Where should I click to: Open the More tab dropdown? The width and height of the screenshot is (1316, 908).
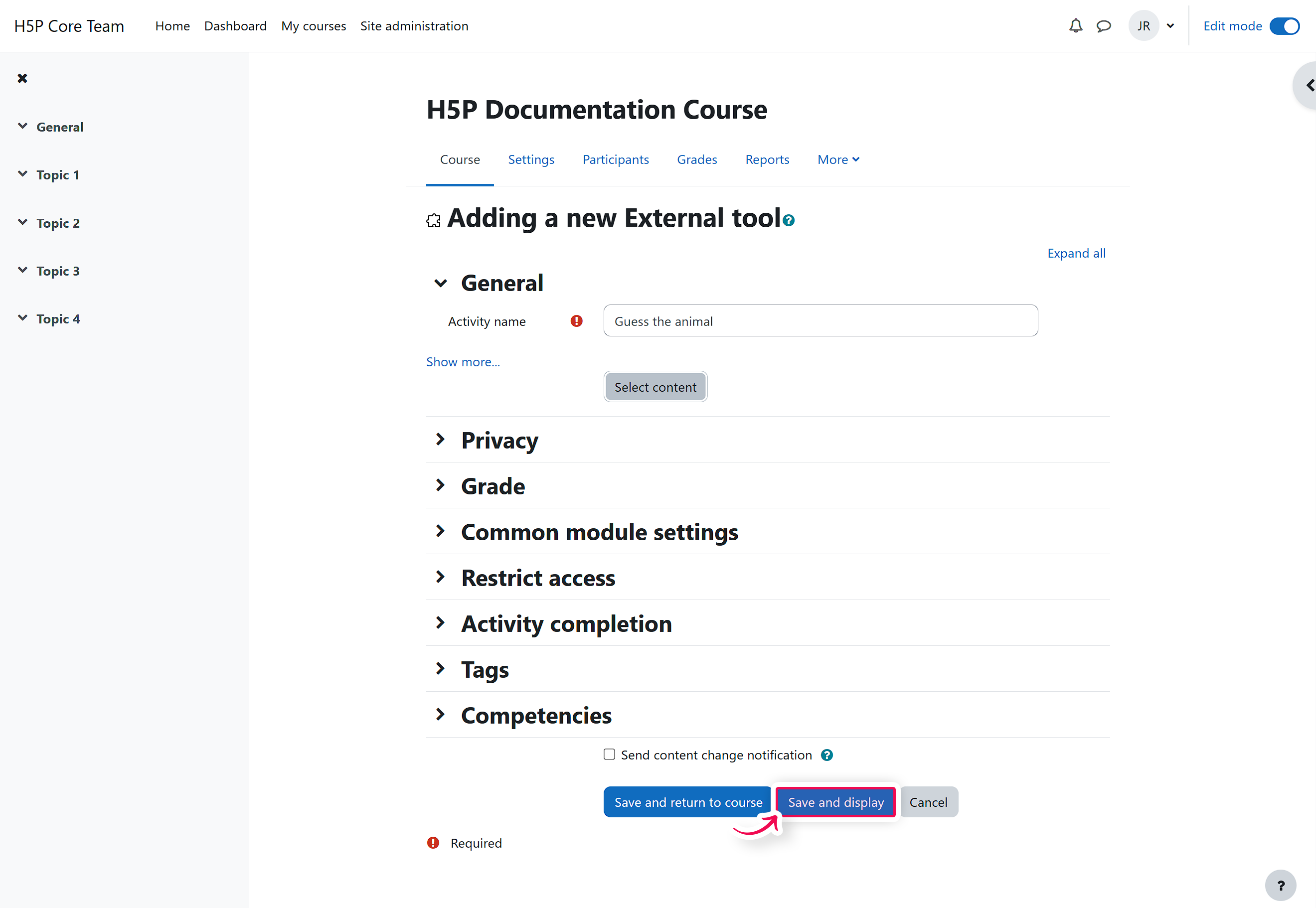(838, 160)
